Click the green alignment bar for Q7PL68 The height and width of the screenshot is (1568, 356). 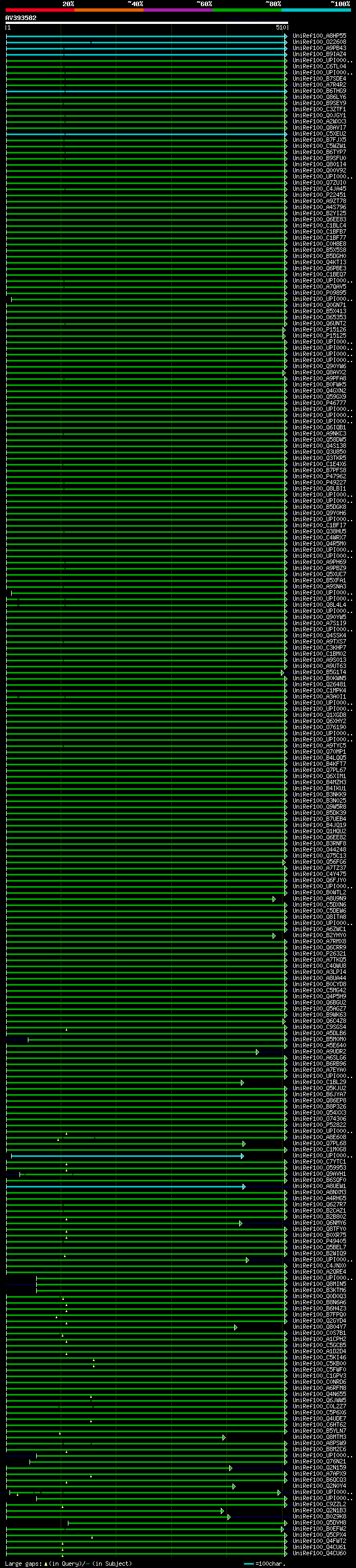point(124,1144)
